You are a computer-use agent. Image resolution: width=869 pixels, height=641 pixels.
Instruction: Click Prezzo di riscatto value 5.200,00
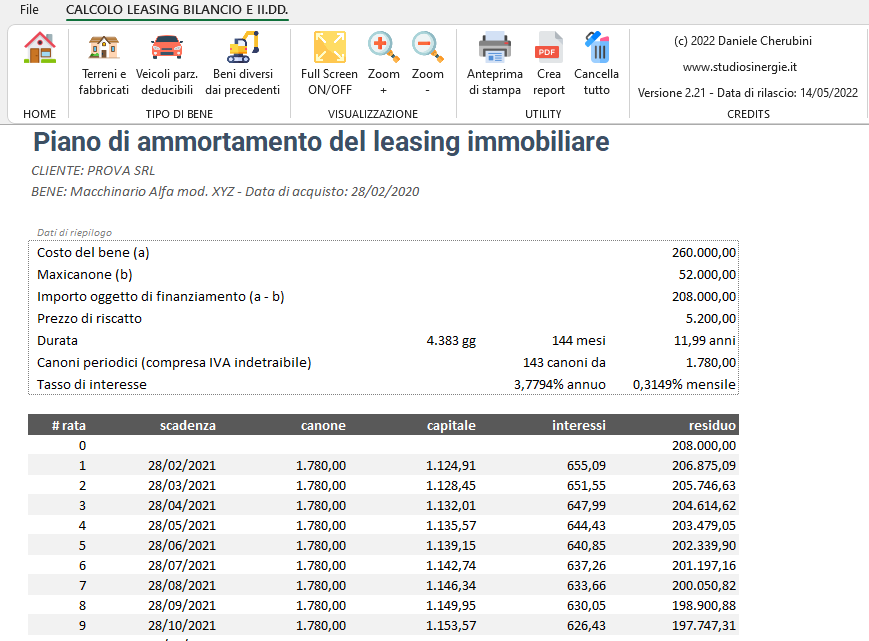(710, 319)
